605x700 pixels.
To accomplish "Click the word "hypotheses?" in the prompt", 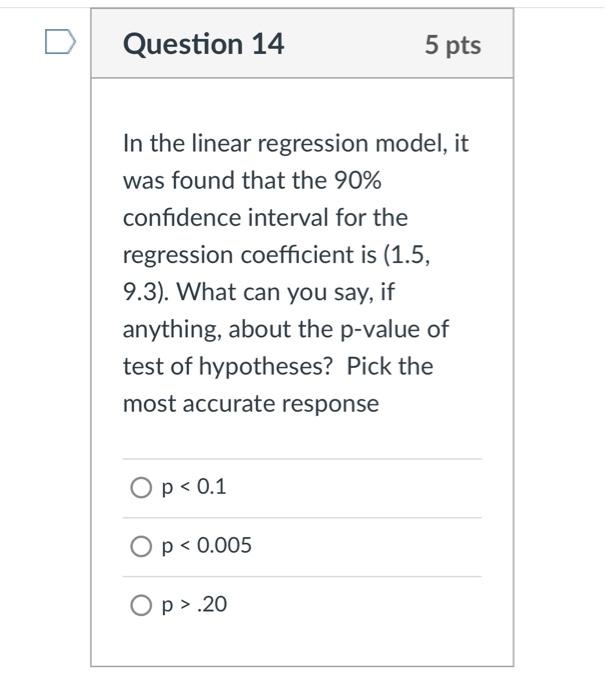I will [x=266, y=367].
